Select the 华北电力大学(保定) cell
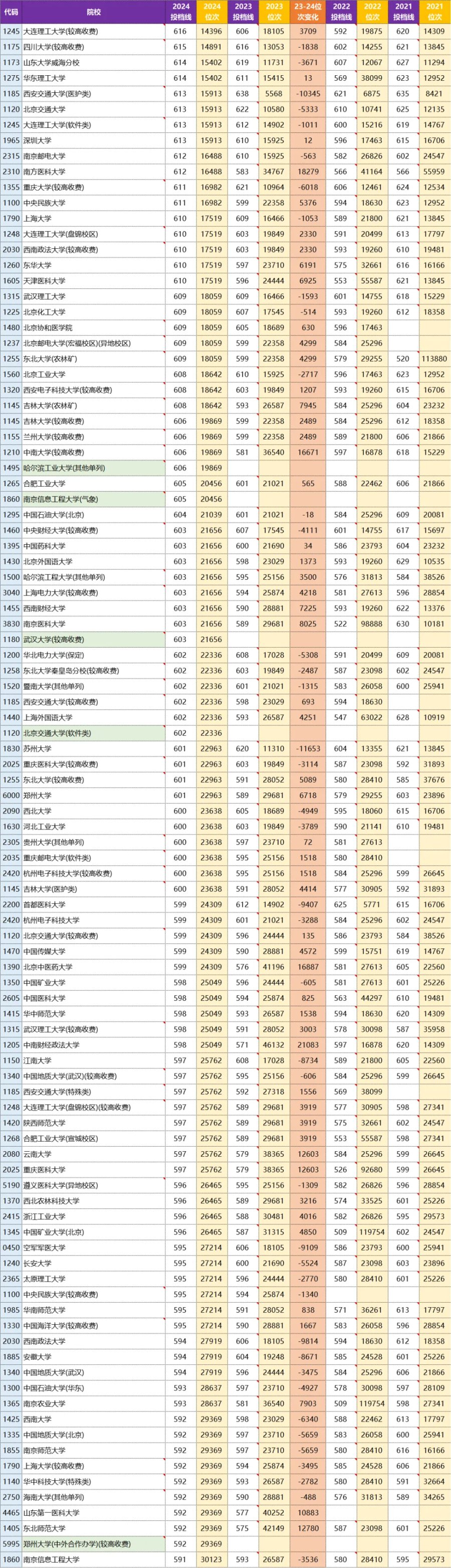The width and height of the screenshot is (451, 1568). point(94,655)
